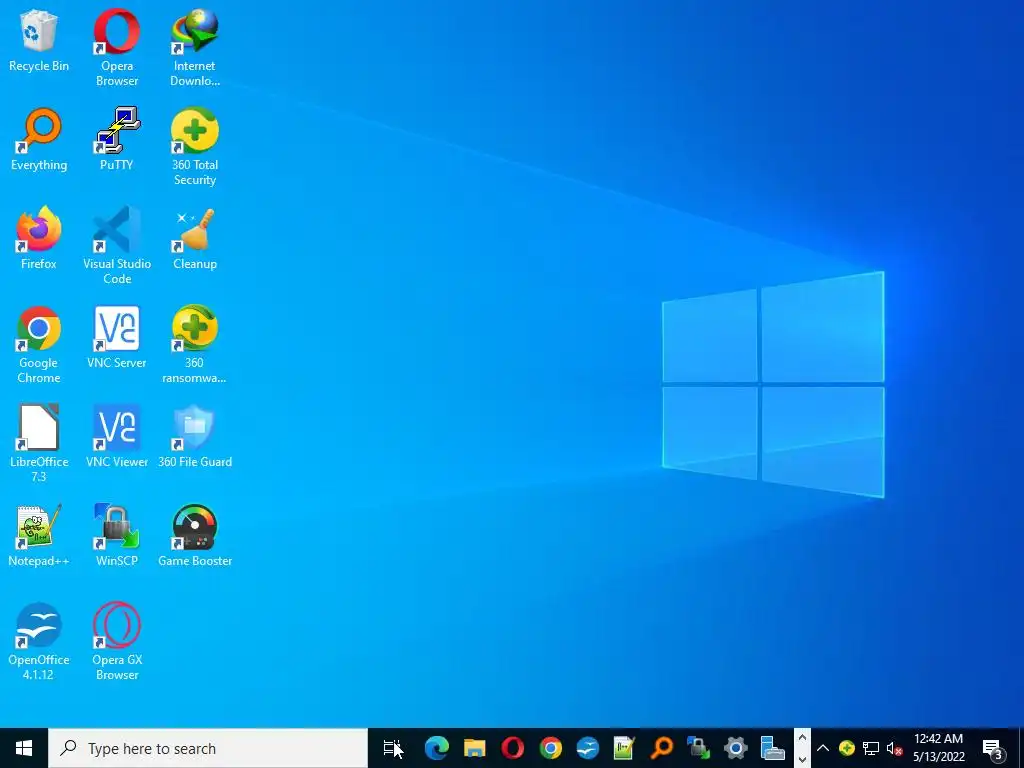This screenshot has width=1024, height=768.
Task: Launch Microsoft Edge from the taskbar
Action: [436, 748]
